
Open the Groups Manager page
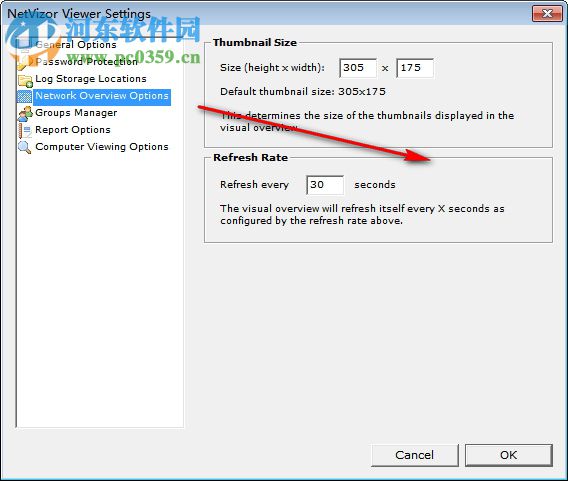tap(76, 113)
